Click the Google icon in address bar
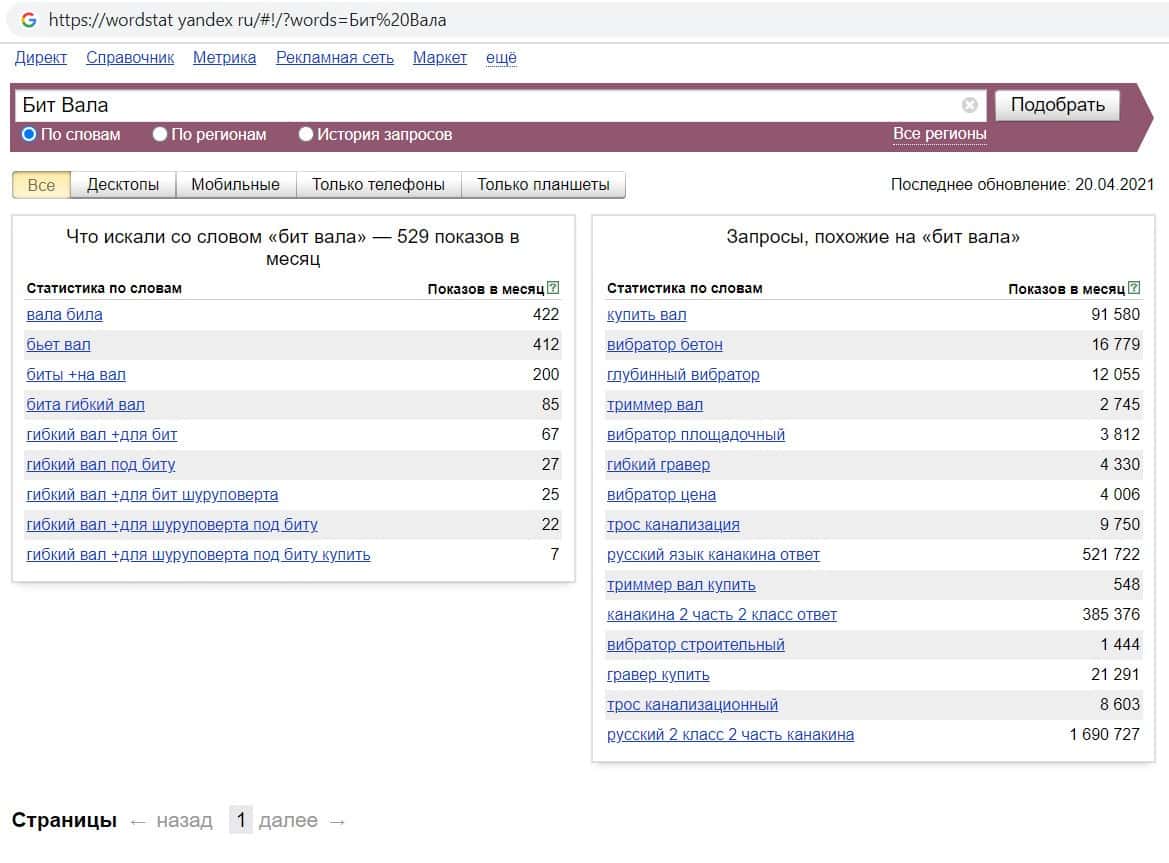The width and height of the screenshot is (1169, 863). coord(28,20)
